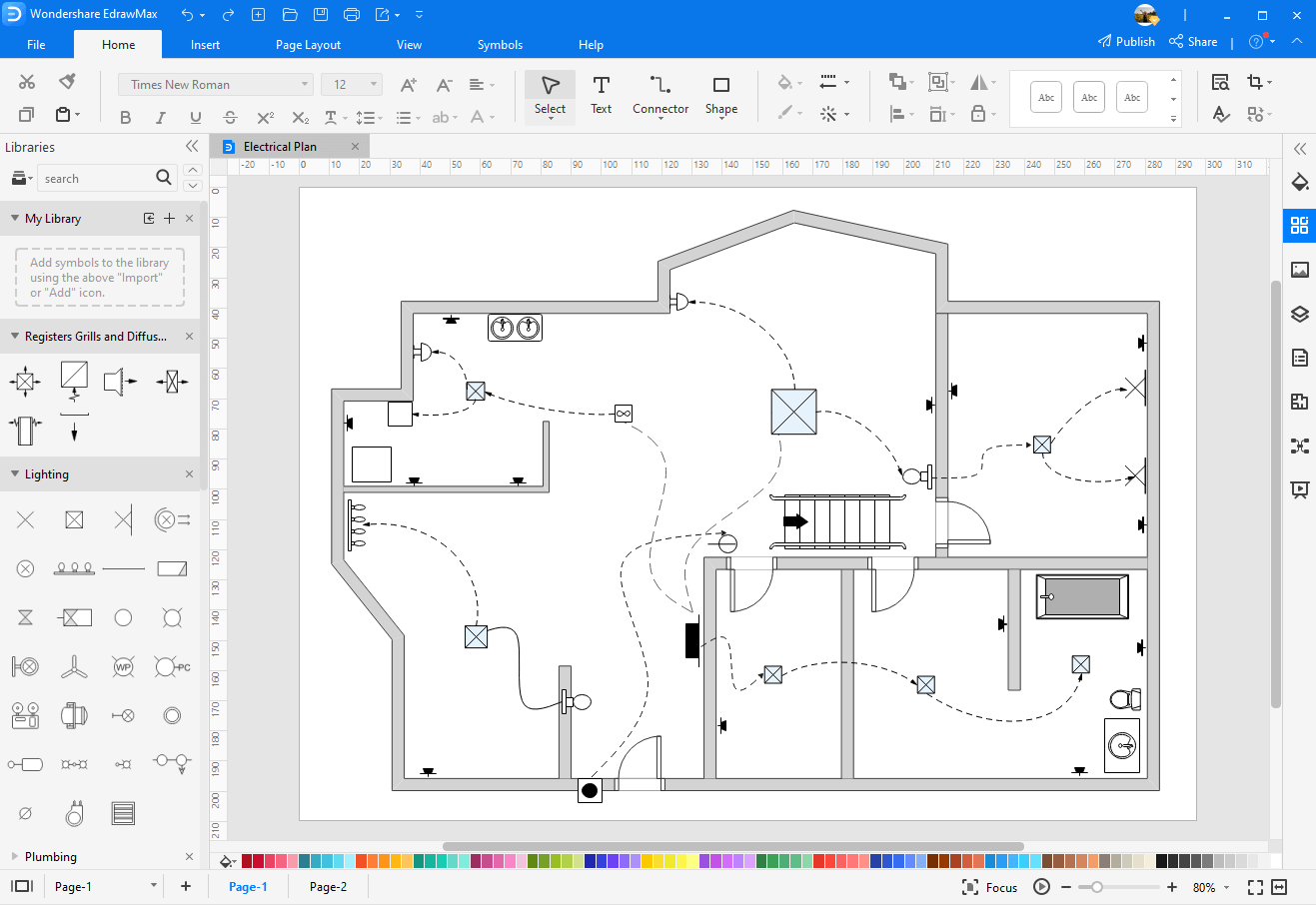The width and height of the screenshot is (1316, 905).
Task: Click the Play presentation icon in status bar
Action: pos(1041,887)
